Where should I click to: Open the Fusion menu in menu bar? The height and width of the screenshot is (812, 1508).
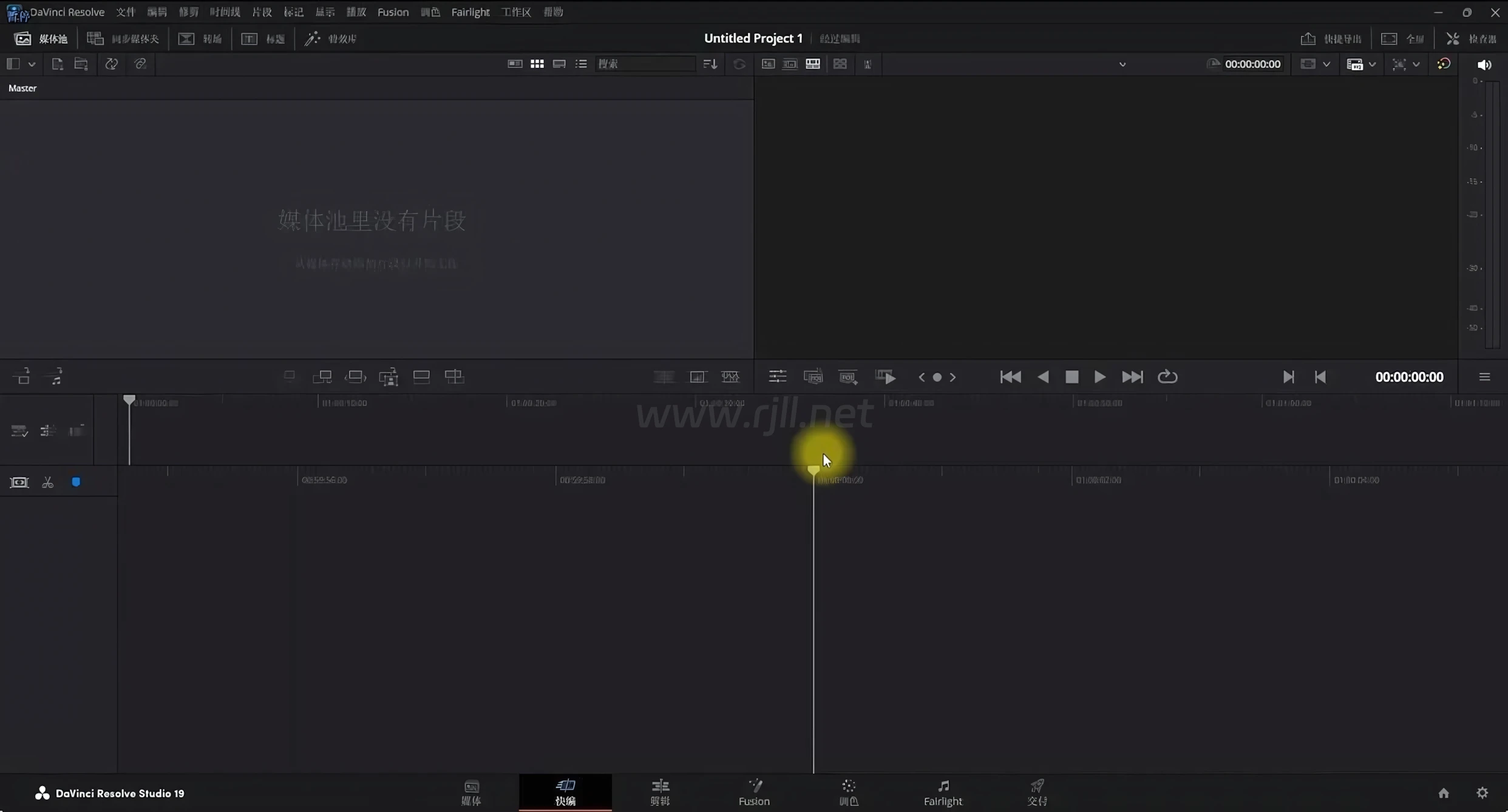pos(393,12)
